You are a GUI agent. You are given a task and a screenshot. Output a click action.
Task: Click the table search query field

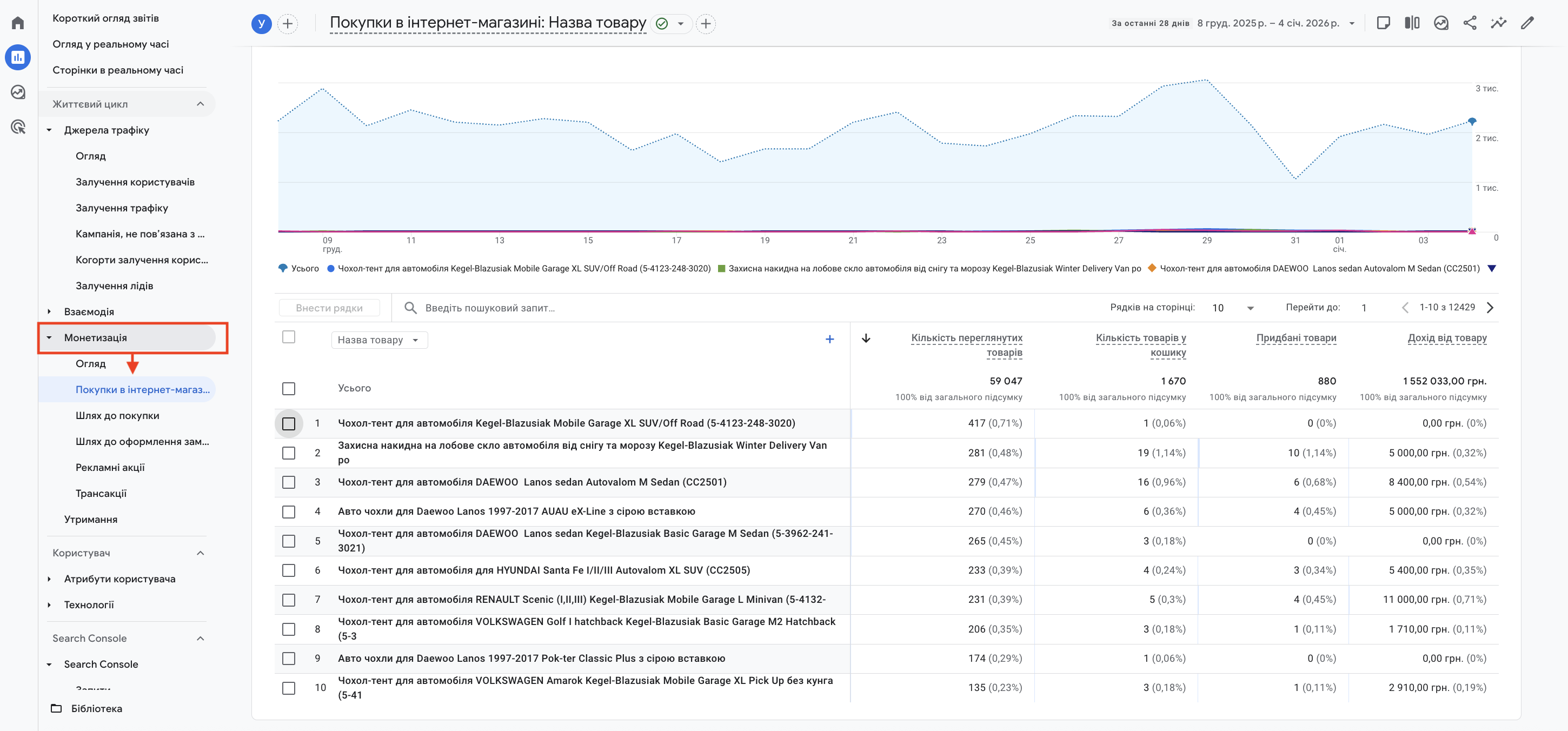pos(490,308)
